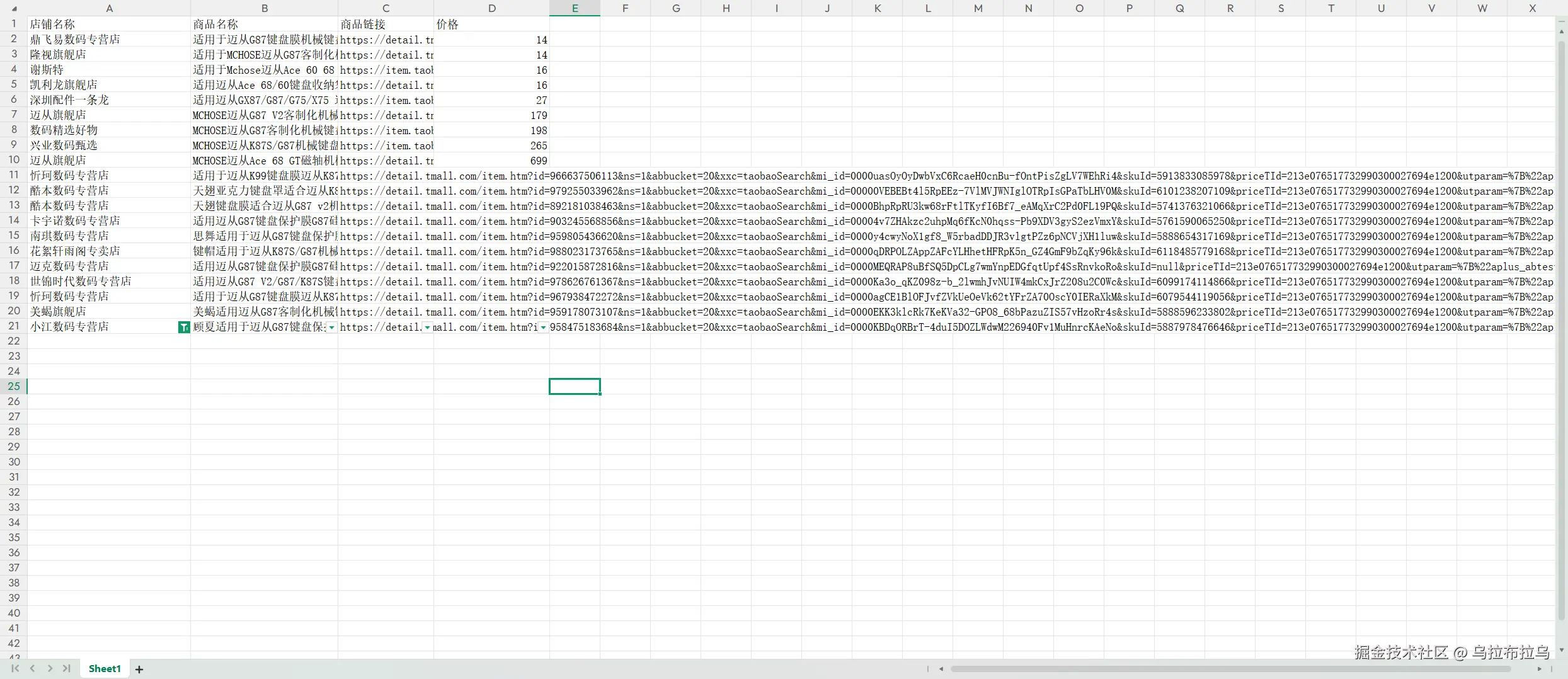Select column C header
Viewport: 1568px width, 679px height.
386,8
